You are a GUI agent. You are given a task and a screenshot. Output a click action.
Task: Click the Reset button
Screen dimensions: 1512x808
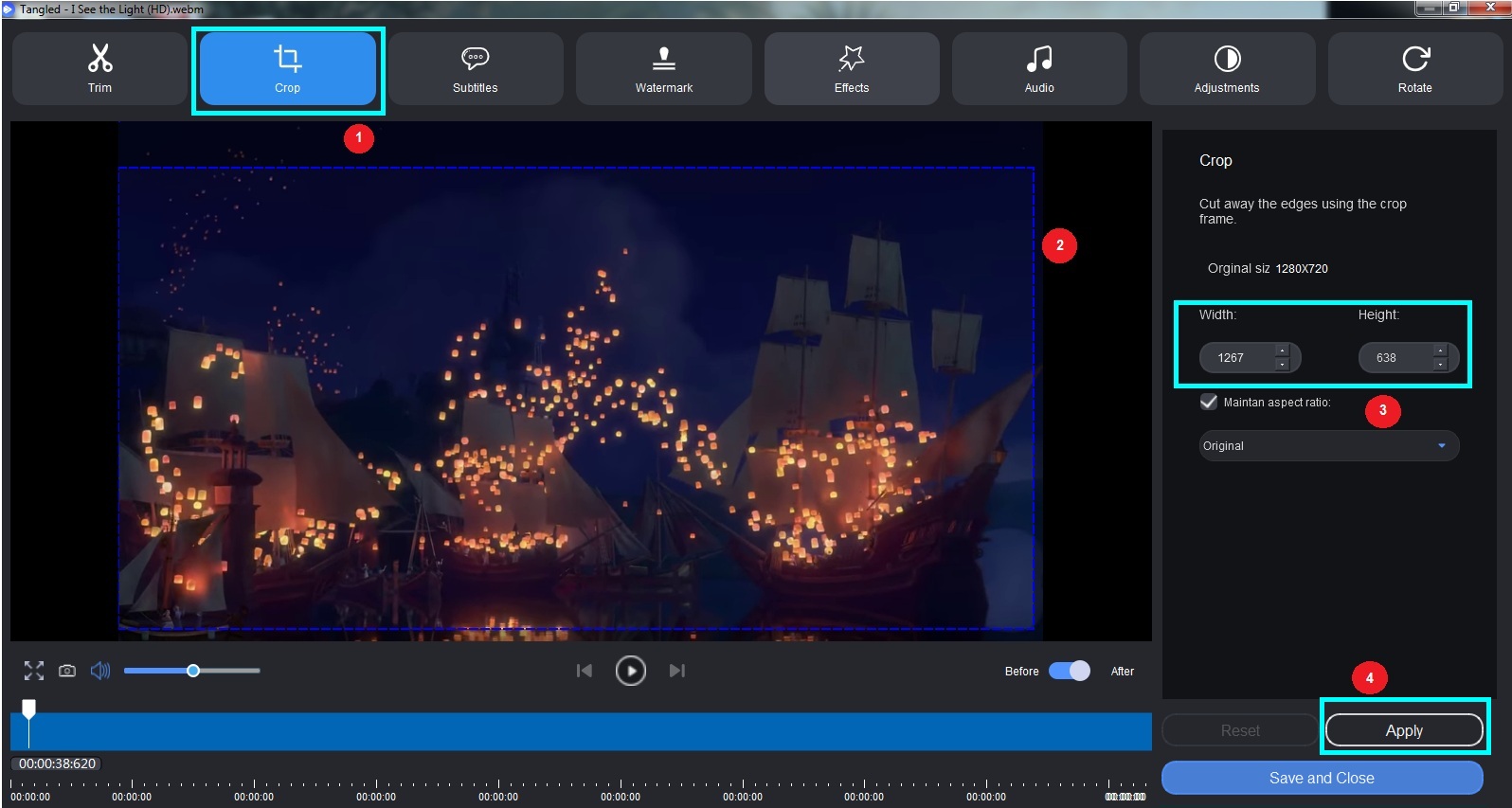pyautogui.click(x=1240, y=730)
